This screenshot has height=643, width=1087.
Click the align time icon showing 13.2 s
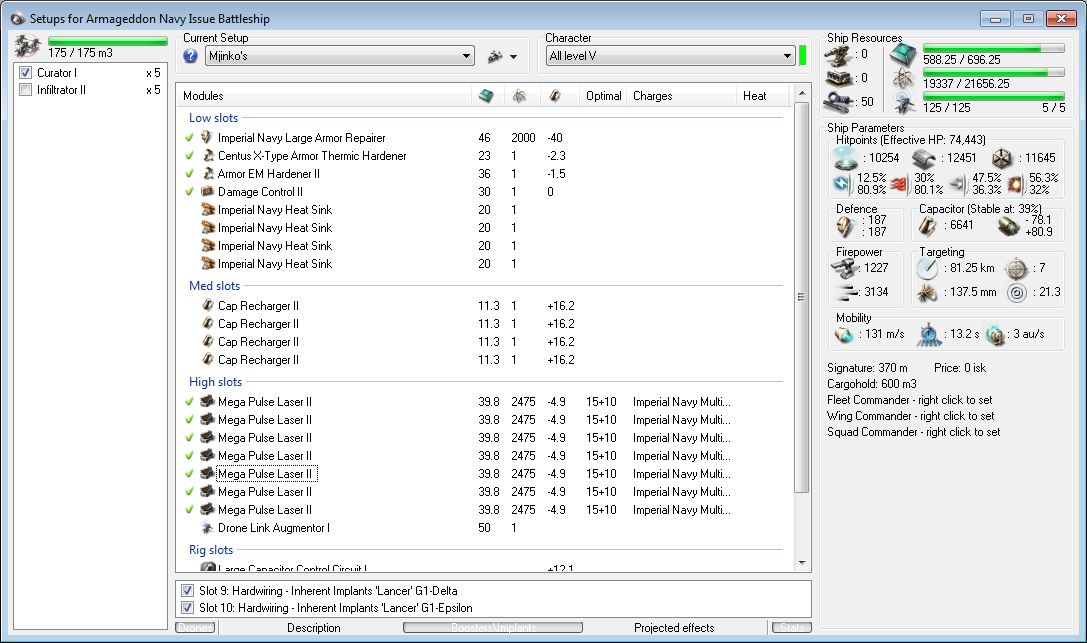929,335
